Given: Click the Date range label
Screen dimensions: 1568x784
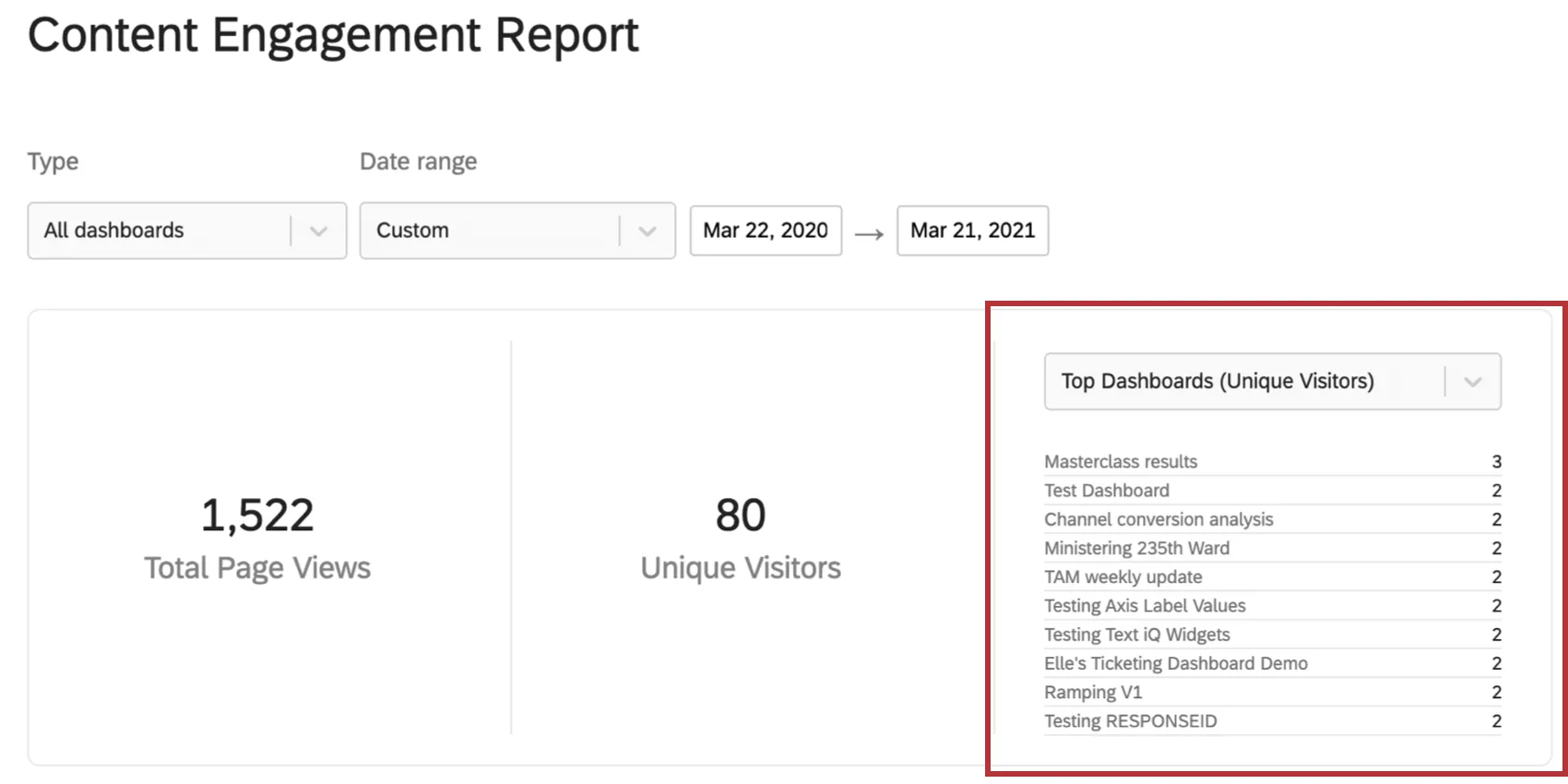Looking at the screenshot, I should (418, 161).
